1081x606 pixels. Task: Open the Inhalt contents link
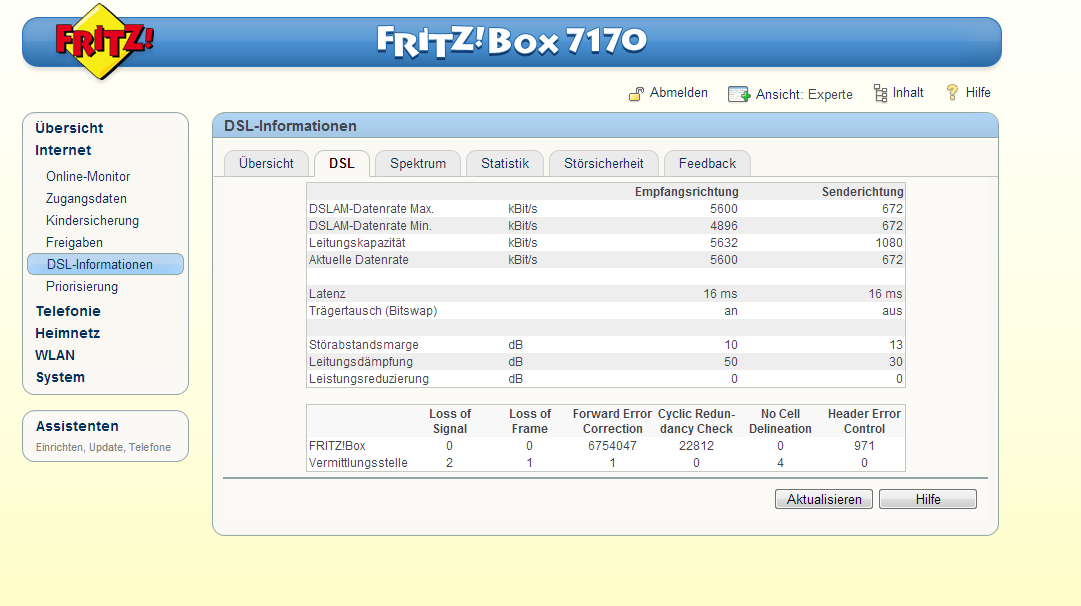coord(908,92)
